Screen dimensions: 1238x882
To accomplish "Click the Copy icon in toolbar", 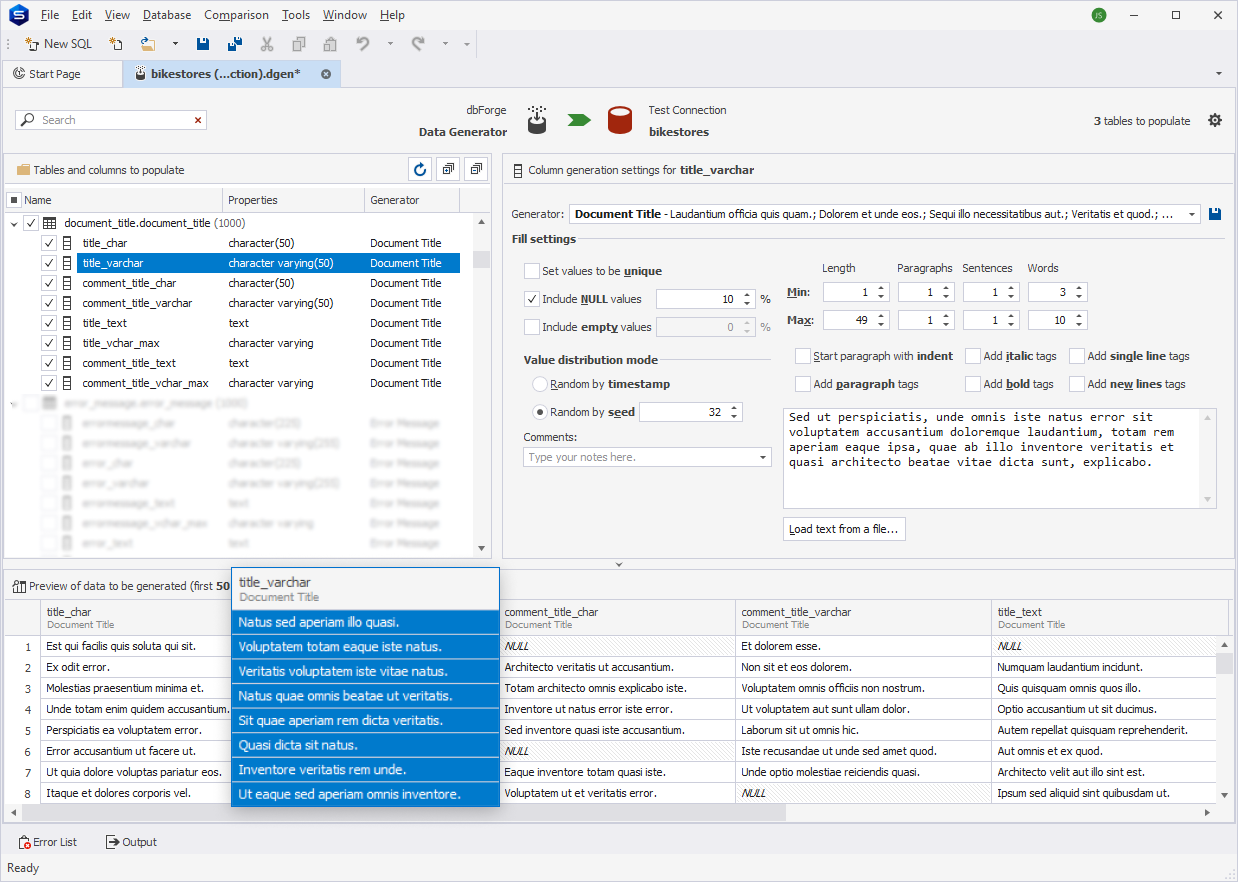I will click(299, 44).
